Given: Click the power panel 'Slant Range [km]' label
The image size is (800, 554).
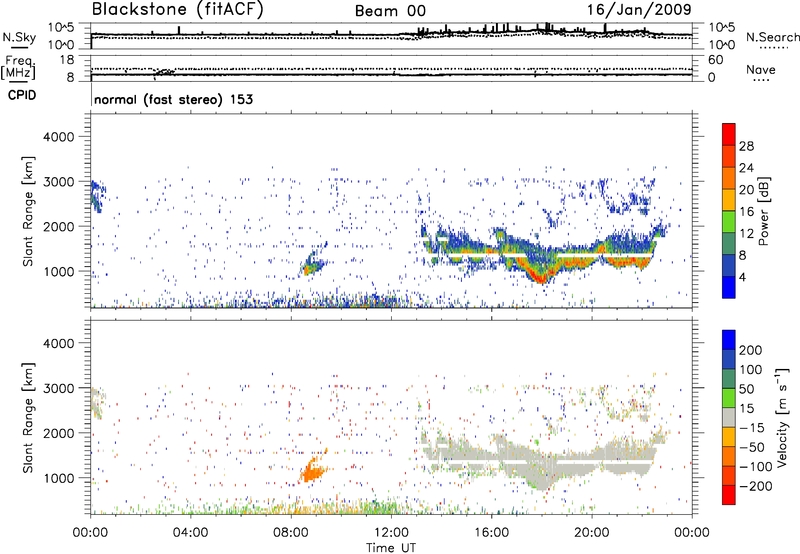Looking at the screenshot, I should [x=28, y=211].
